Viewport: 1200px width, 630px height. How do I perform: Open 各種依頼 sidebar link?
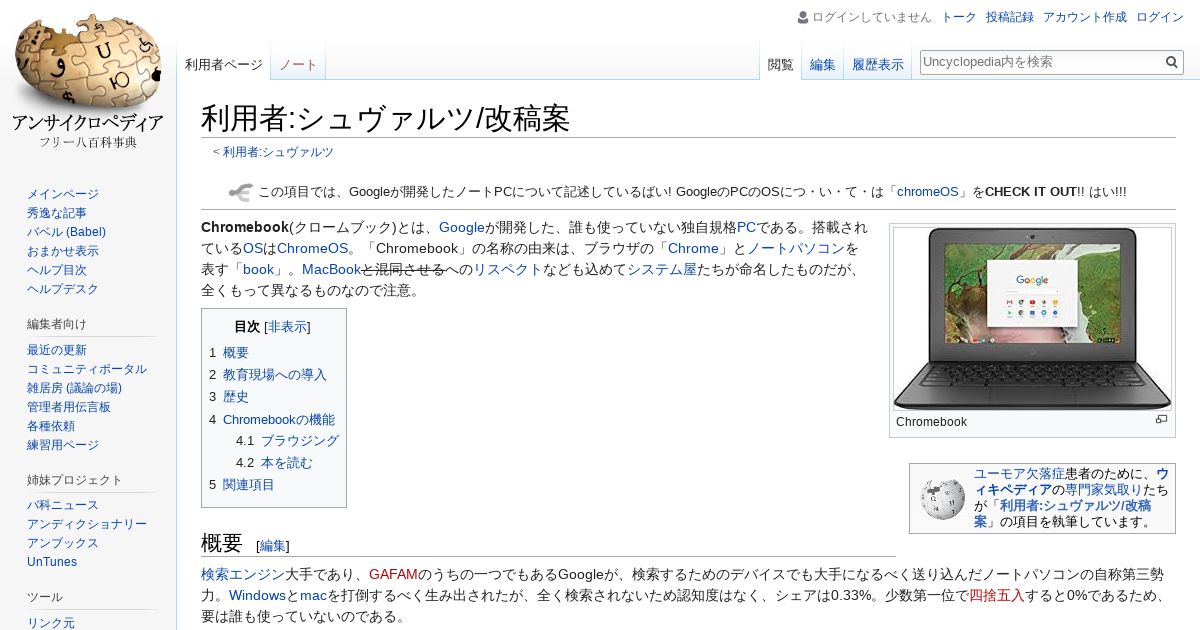tap(51, 426)
